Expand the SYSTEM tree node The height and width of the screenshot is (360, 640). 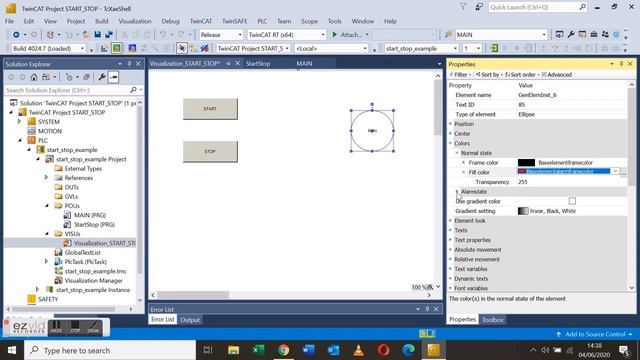click(19, 122)
